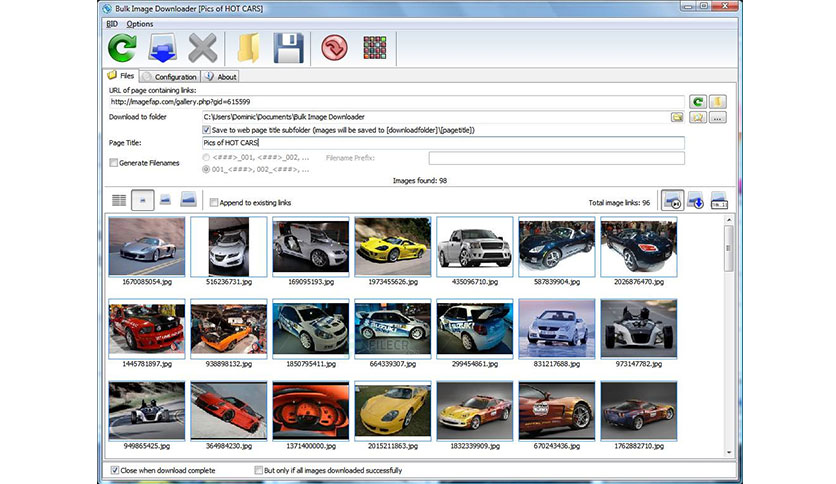Open the BID menu
The width and height of the screenshot is (836, 484).
click(112, 24)
